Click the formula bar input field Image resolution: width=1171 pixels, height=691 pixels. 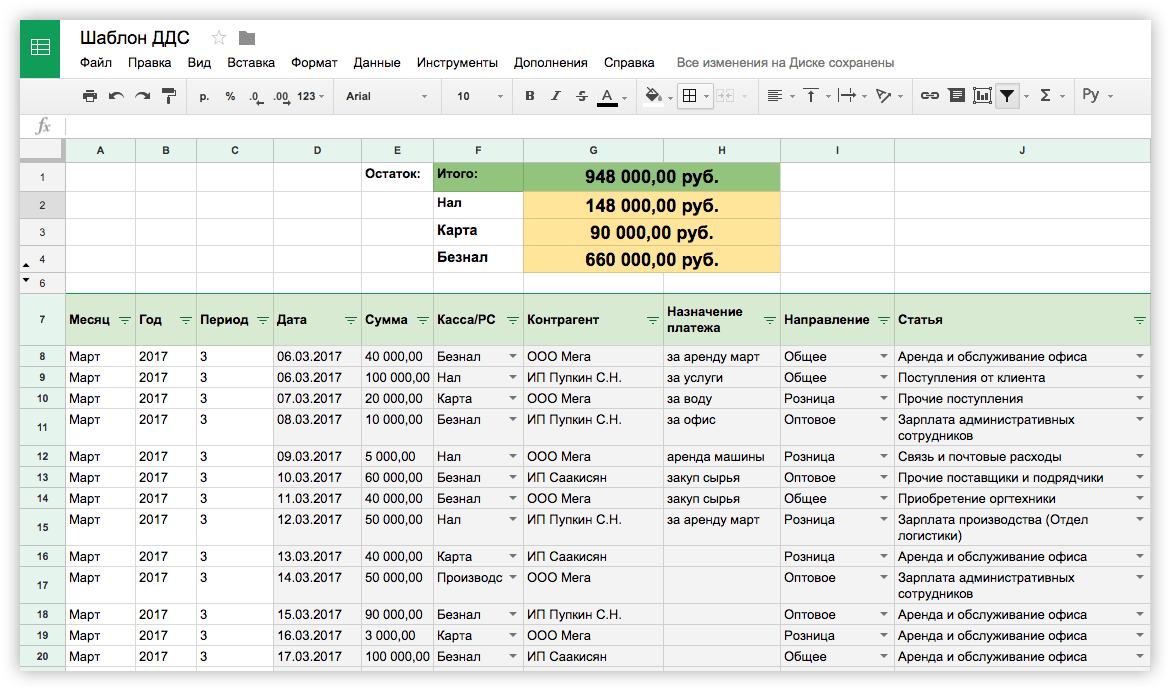tap(600, 126)
